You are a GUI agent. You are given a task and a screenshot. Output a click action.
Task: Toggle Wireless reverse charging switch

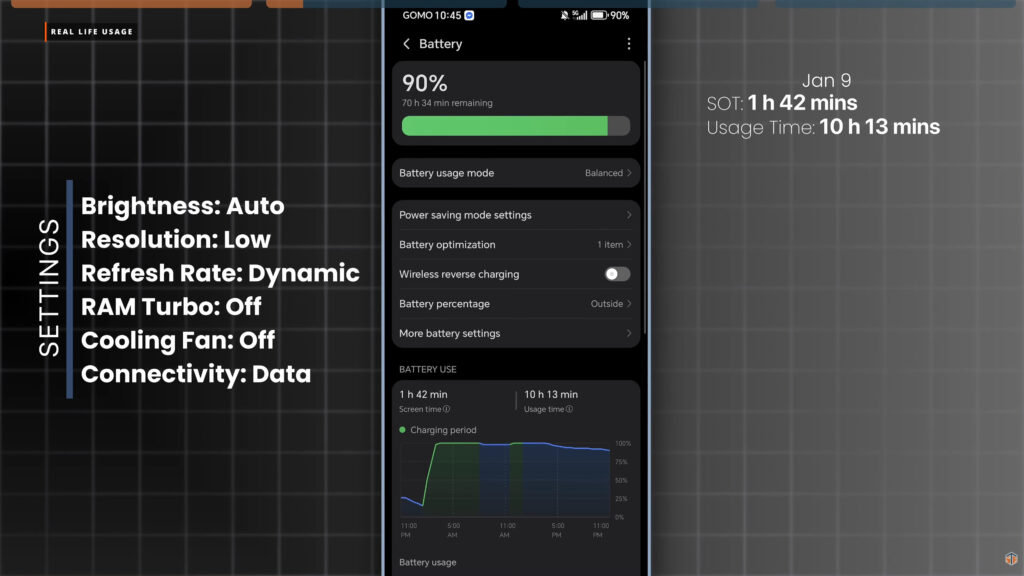pyautogui.click(x=617, y=274)
